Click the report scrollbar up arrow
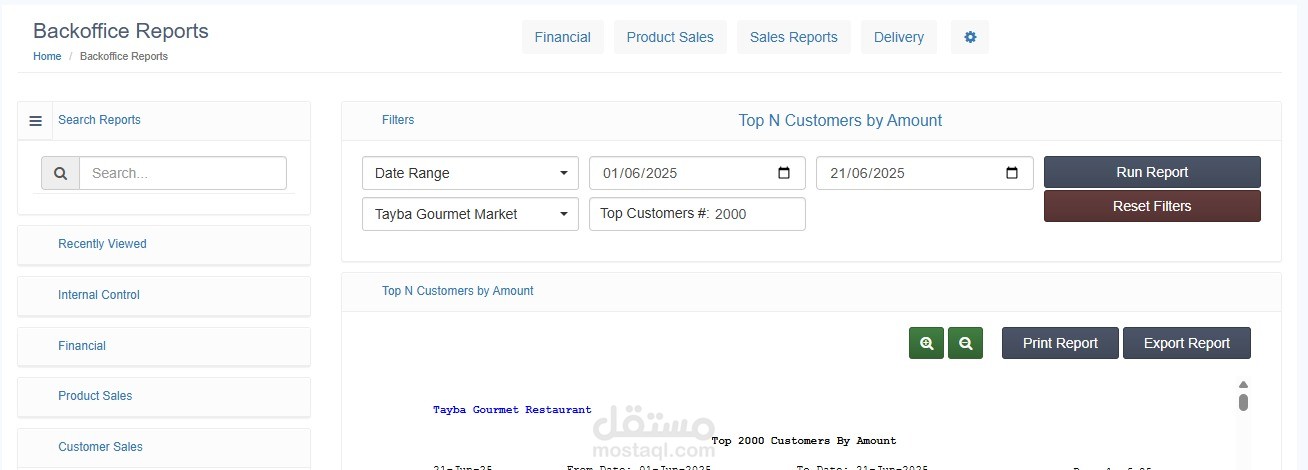 pyautogui.click(x=1243, y=384)
